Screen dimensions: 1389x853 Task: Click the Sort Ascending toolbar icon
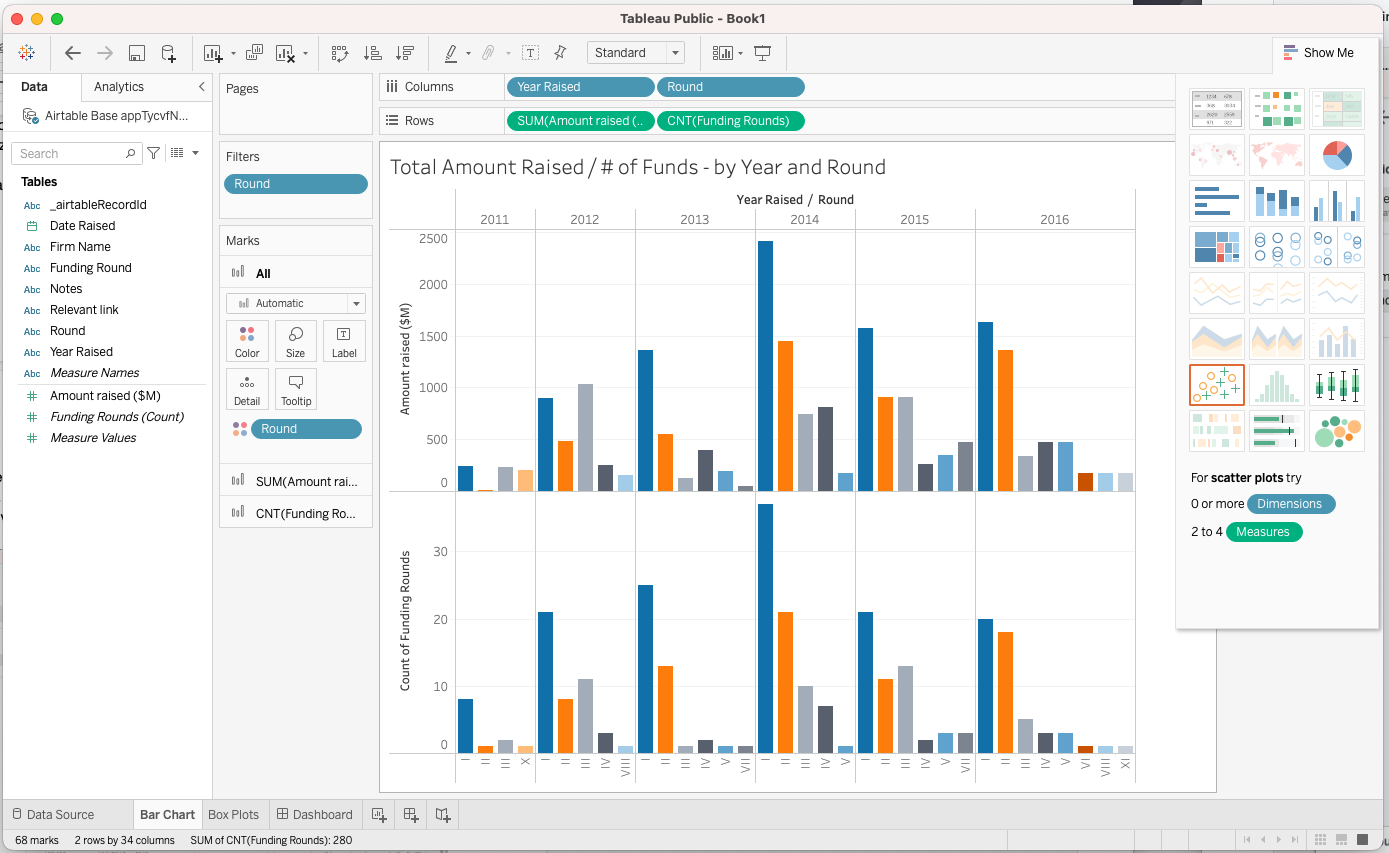point(373,53)
